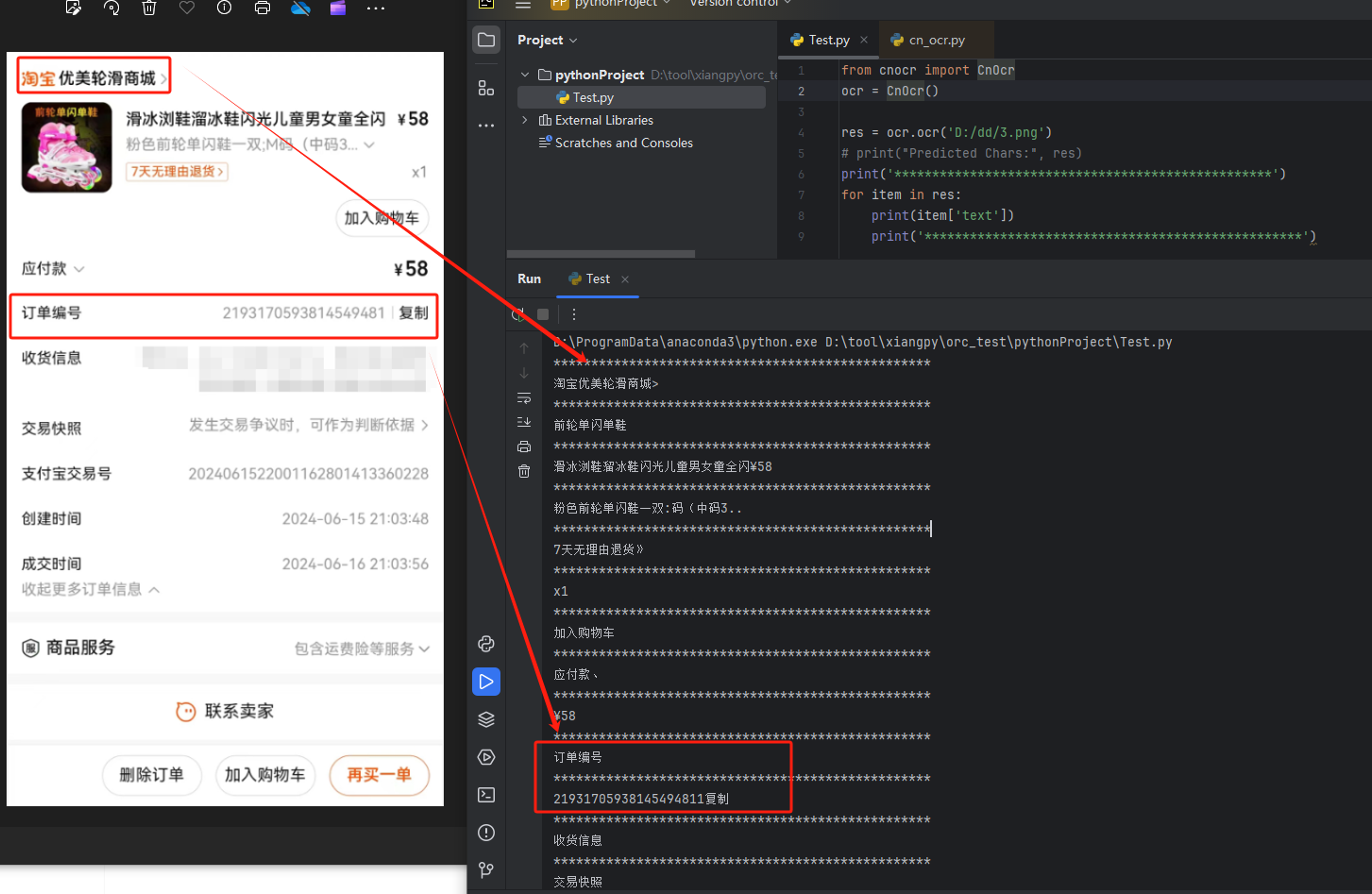Delete the photo using the trash icon
Screen dimensions: 1372x894
[x=149, y=8]
